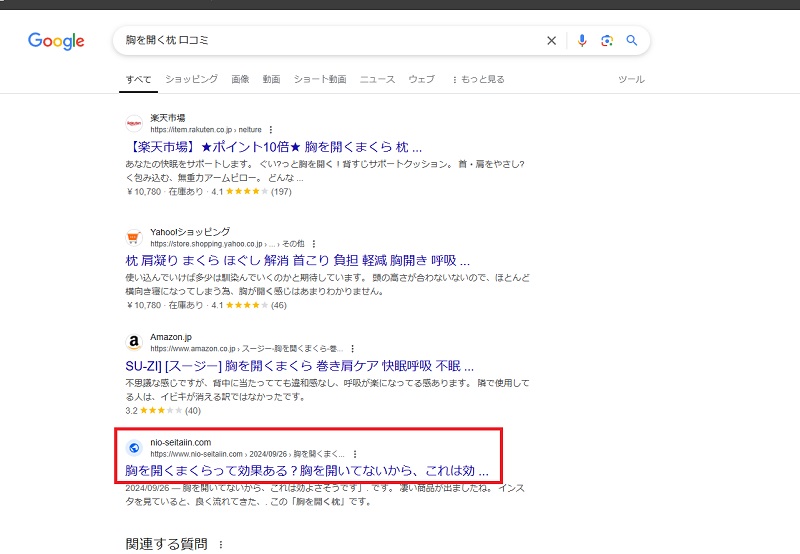Click the 楽天市場 site name
The image size is (800, 554).
point(167,118)
